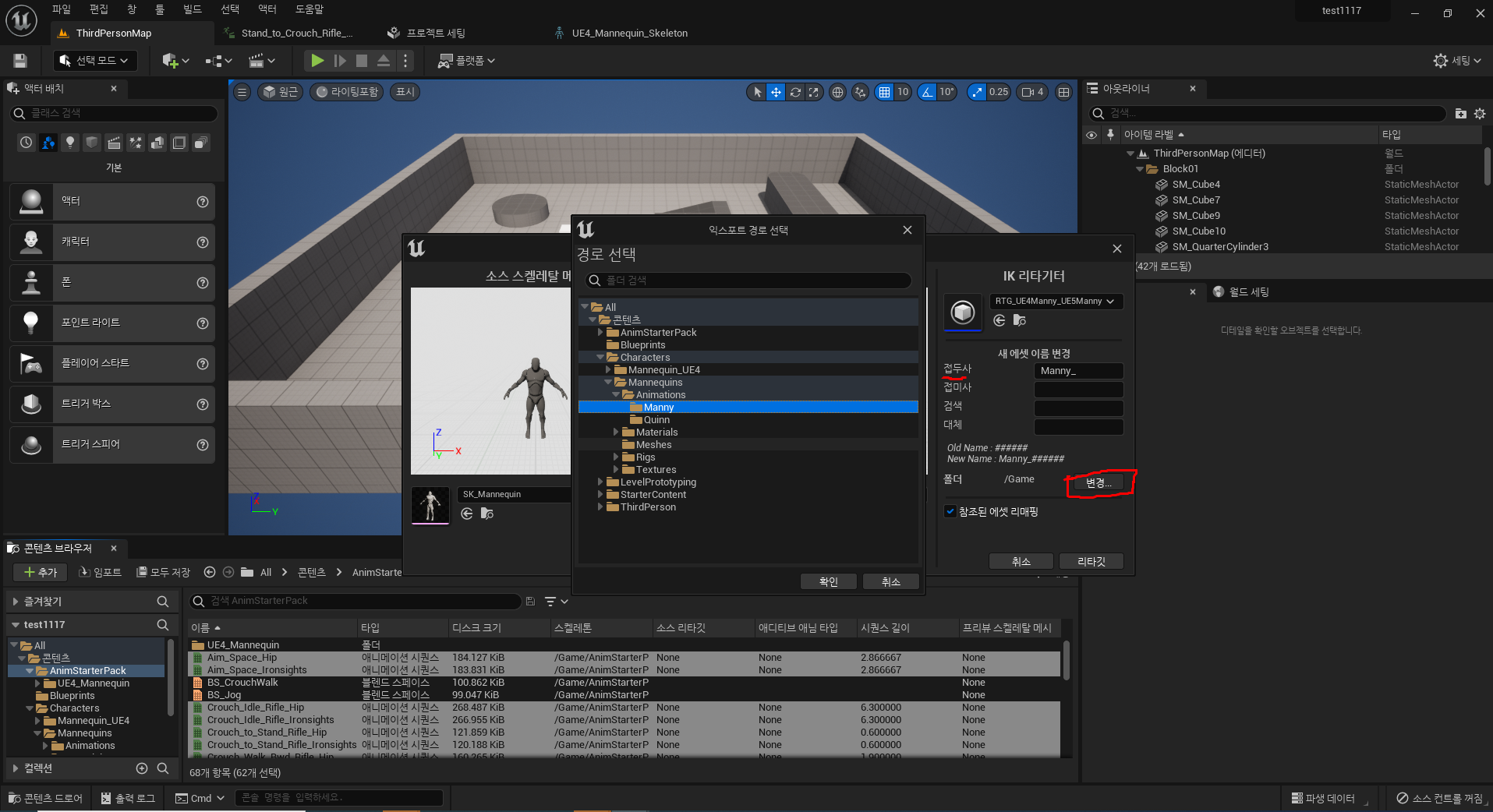Select Shapes category cube icon in Place Actors
This screenshot has height=812, width=1493.
pyautogui.click(x=92, y=143)
